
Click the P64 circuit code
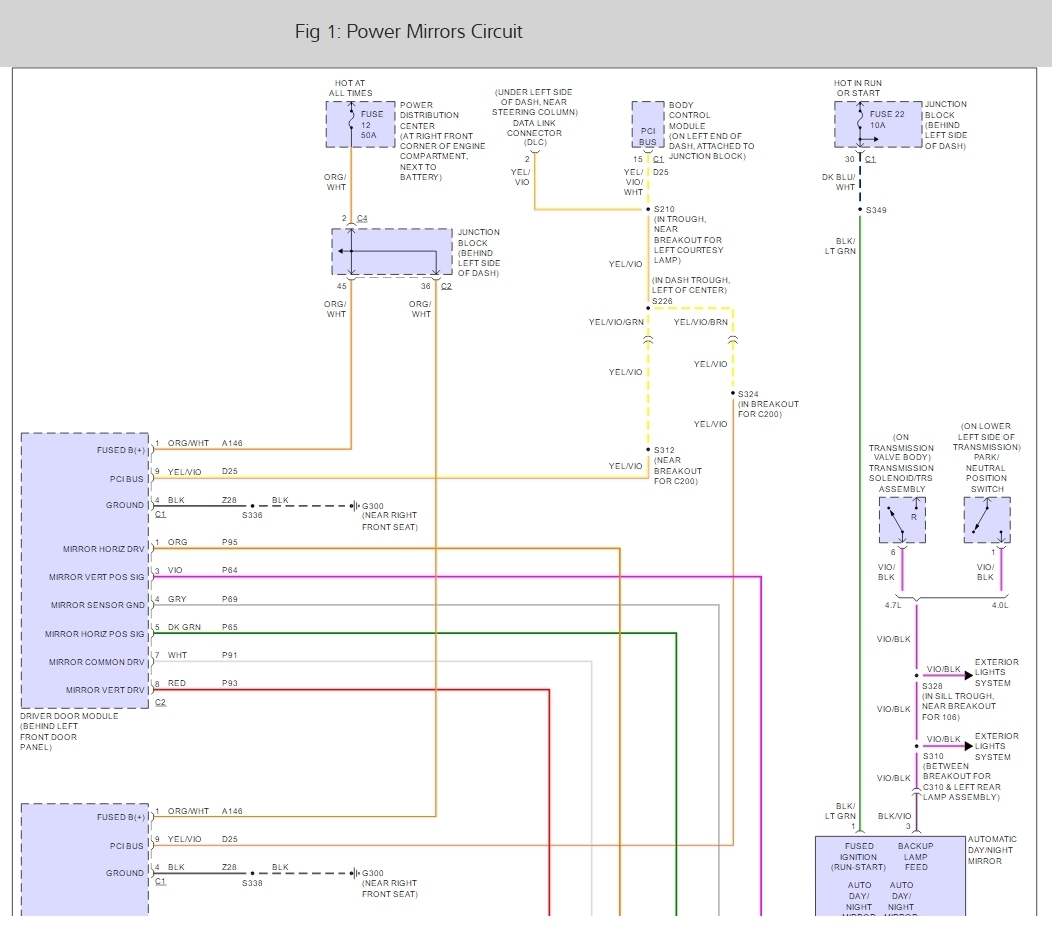point(230,570)
